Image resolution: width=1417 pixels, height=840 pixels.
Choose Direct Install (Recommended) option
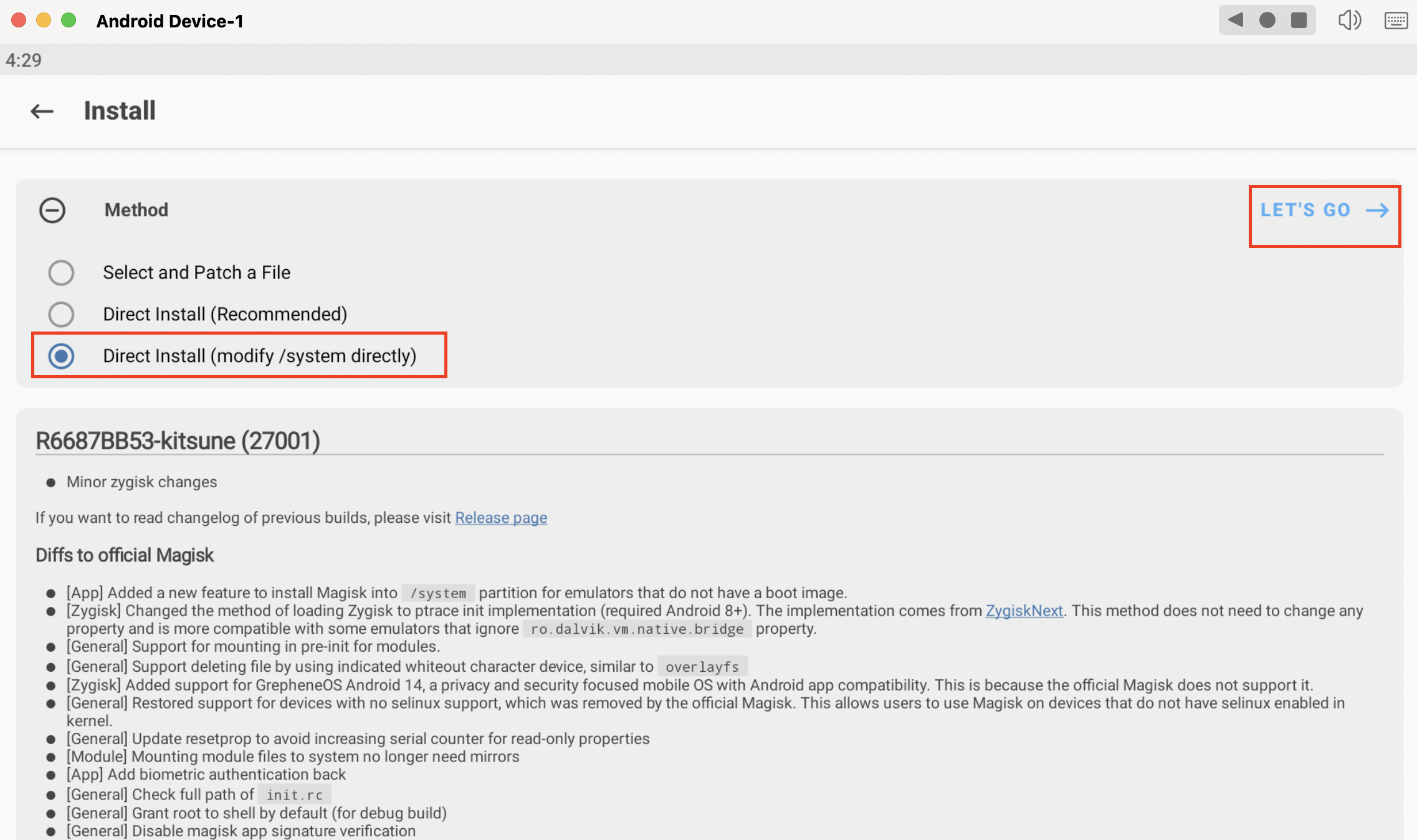(61, 315)
